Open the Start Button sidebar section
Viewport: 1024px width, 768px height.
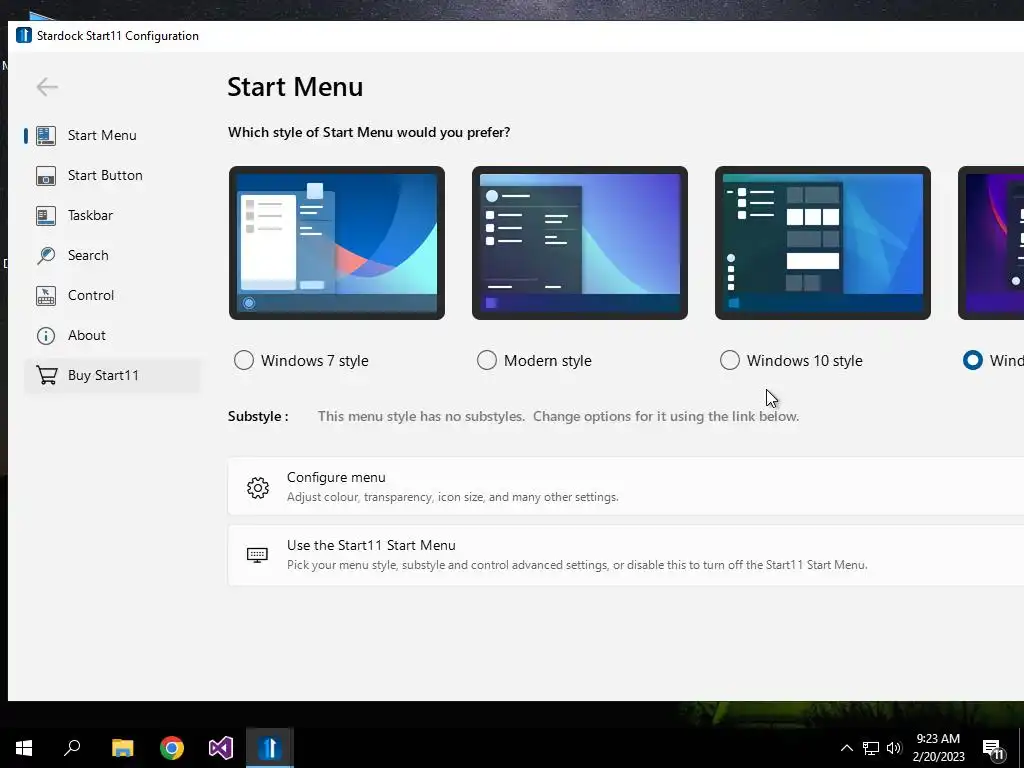tap(112, 175)
